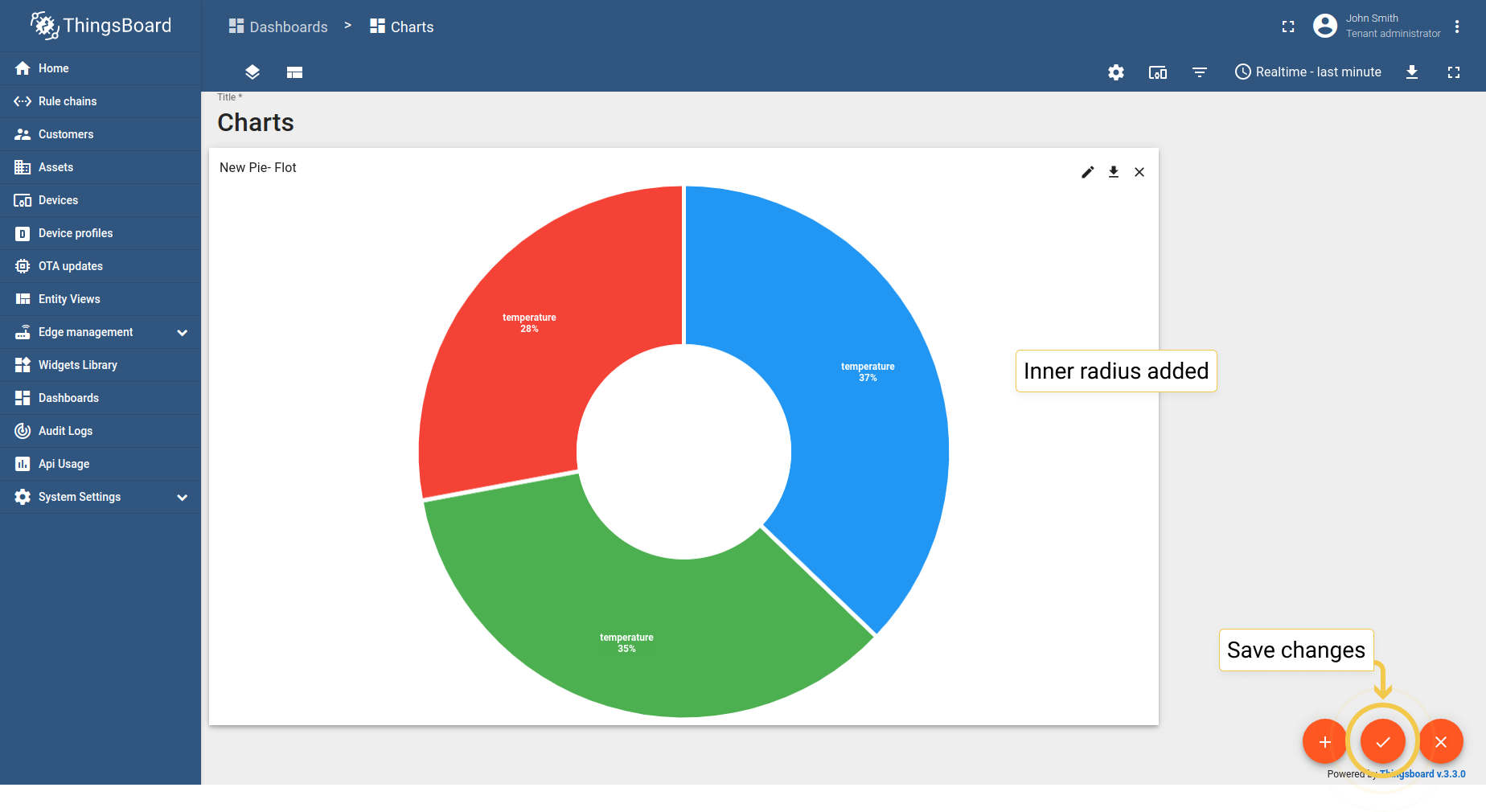The height and width of the screenshot is (812, 1486).
Task: Click the Thingsboard v.3.3.0 link
Action: click(1422, 774)
